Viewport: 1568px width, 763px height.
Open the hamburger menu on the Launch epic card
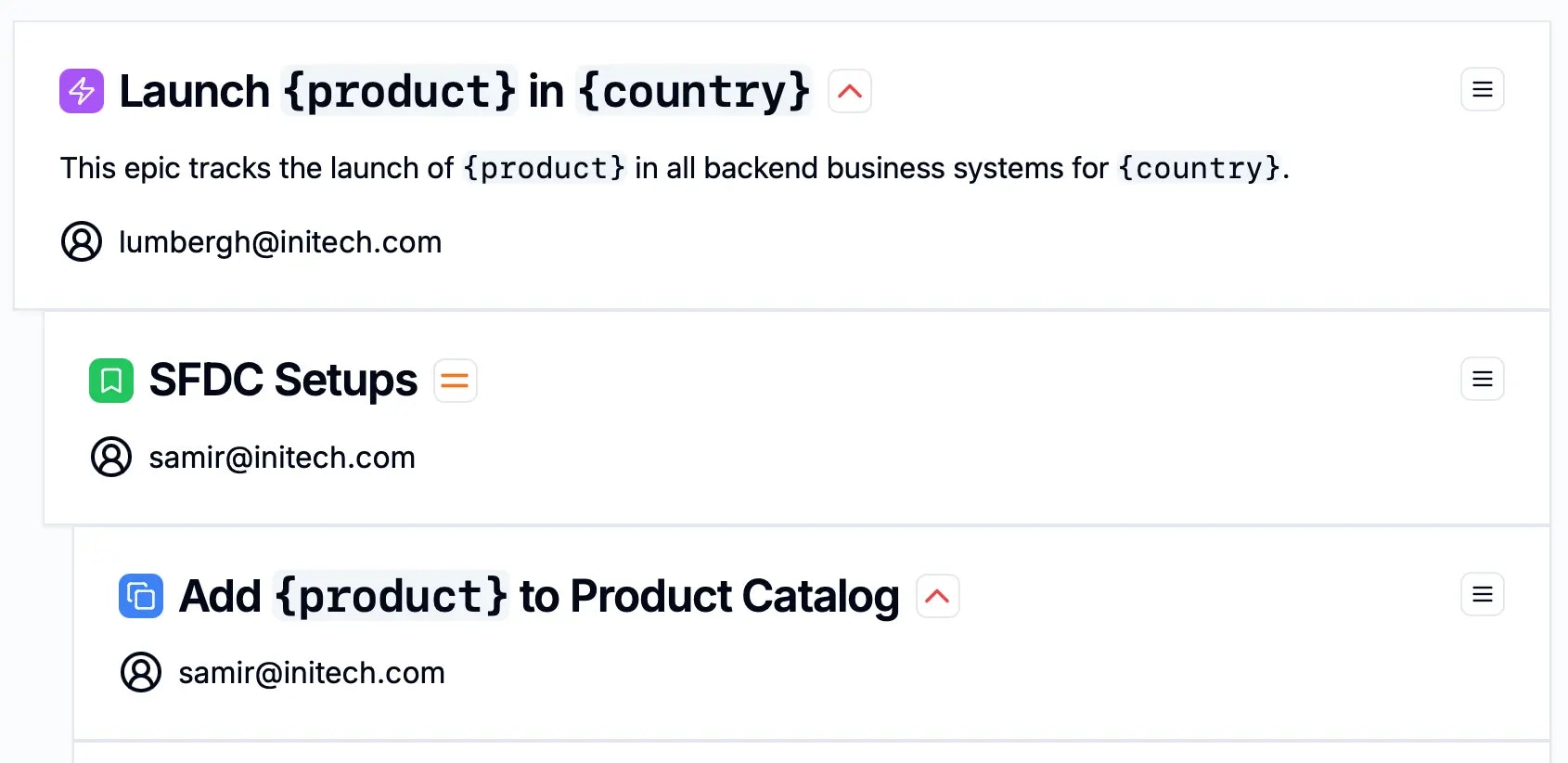[x=1483, y=89]
